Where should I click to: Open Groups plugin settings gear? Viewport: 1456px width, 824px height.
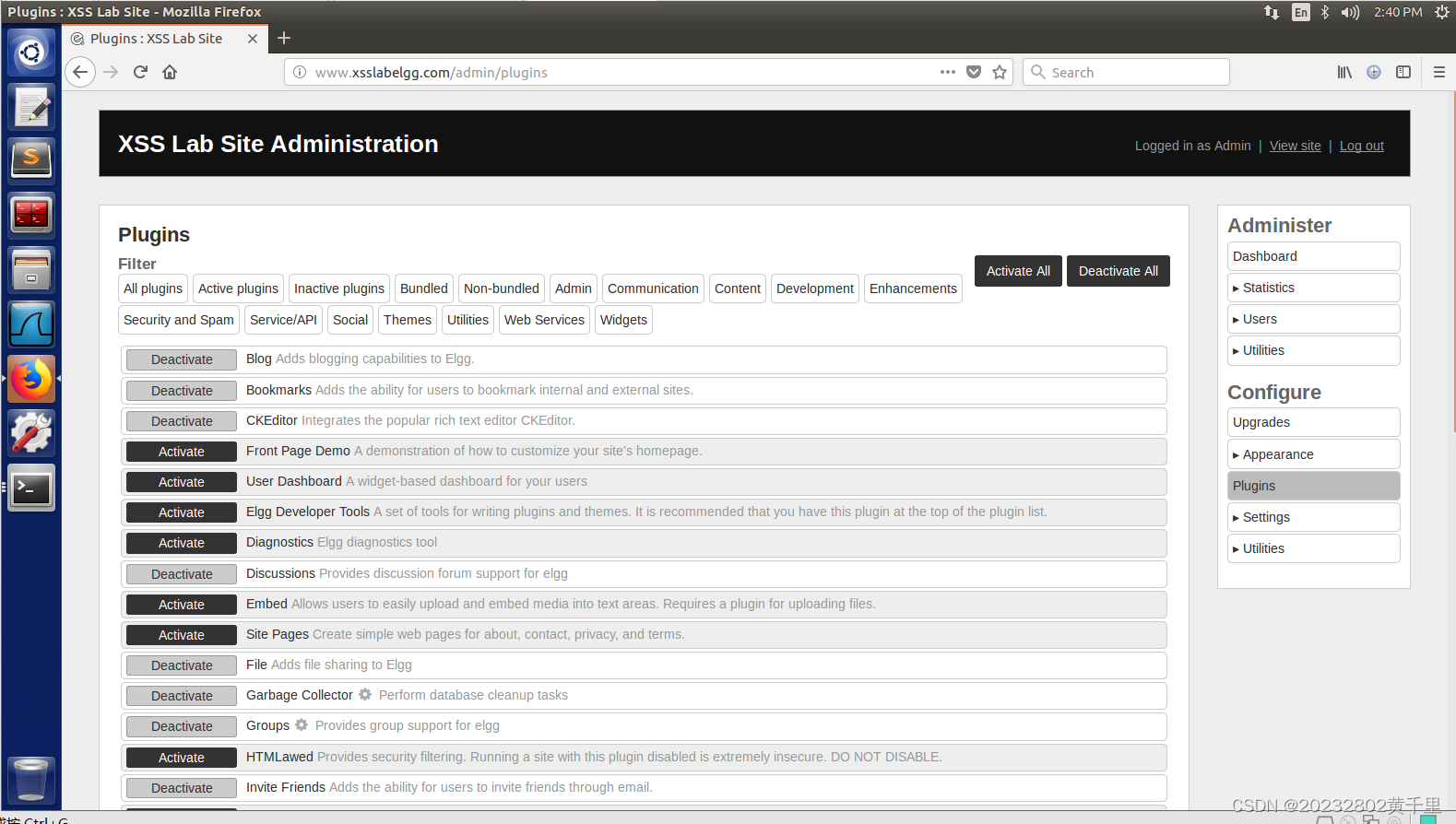click(x=302, y=724)
